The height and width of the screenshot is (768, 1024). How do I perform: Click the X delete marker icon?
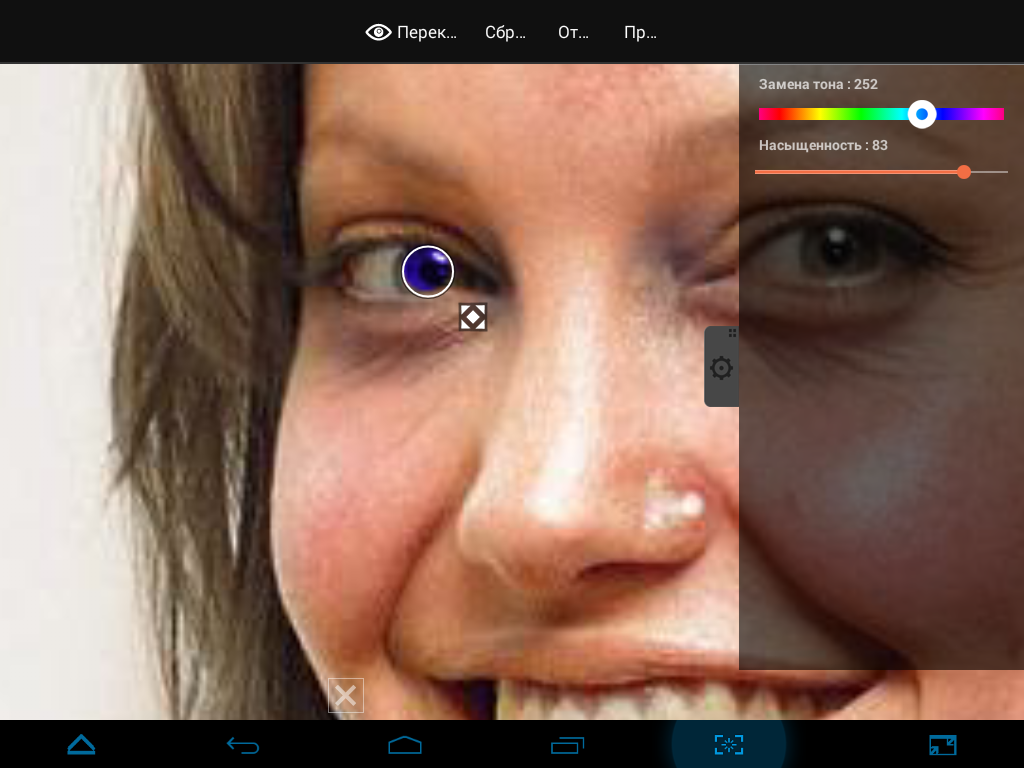pyautogui.click(x=345, y=696)
